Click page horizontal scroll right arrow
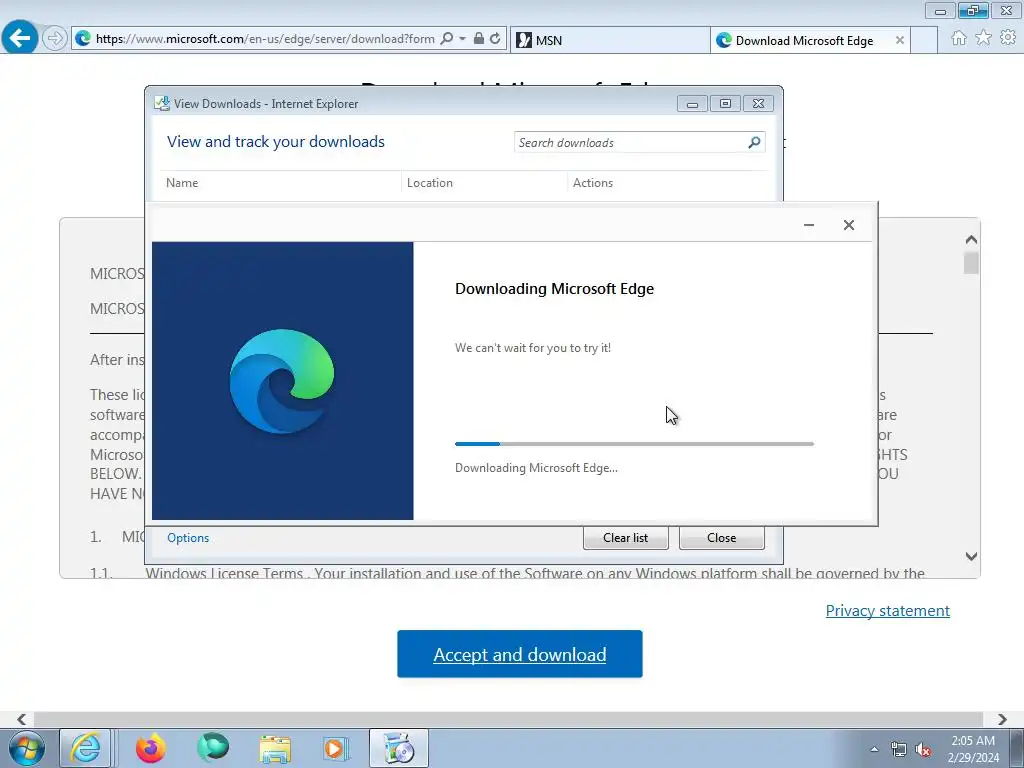The width and height of the screenshot is (1024, 768). (x=1002, y=719)
